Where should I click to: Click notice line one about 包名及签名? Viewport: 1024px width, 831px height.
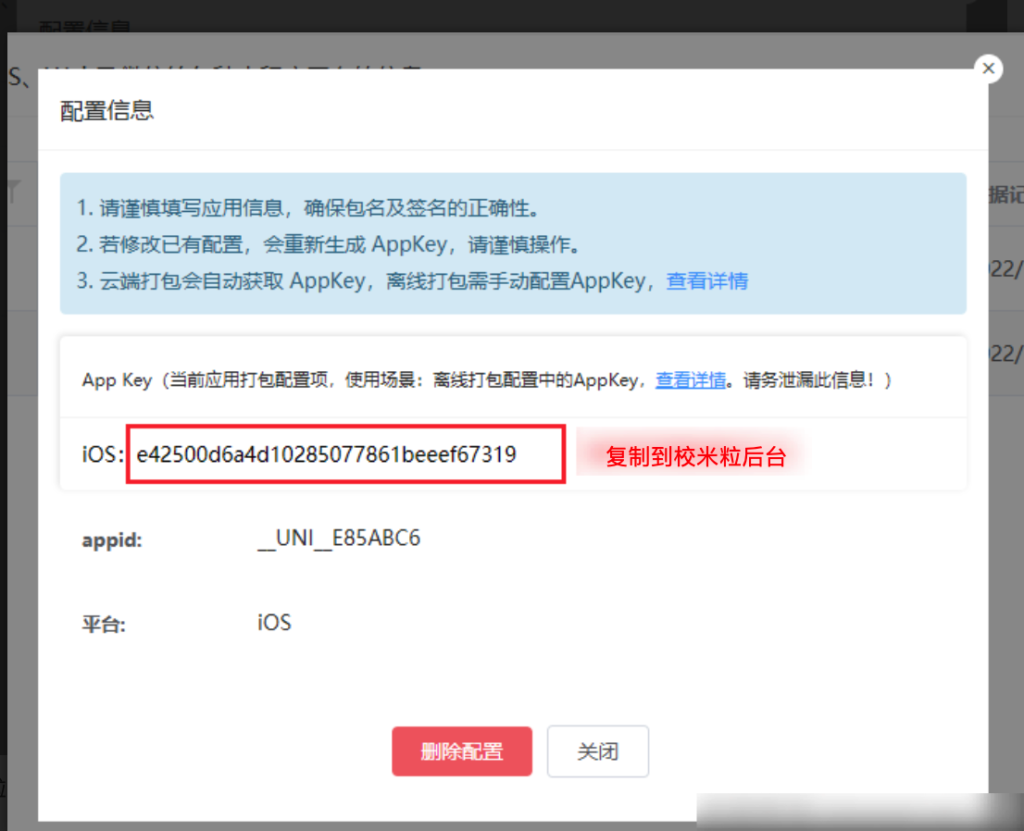[308, 209]
